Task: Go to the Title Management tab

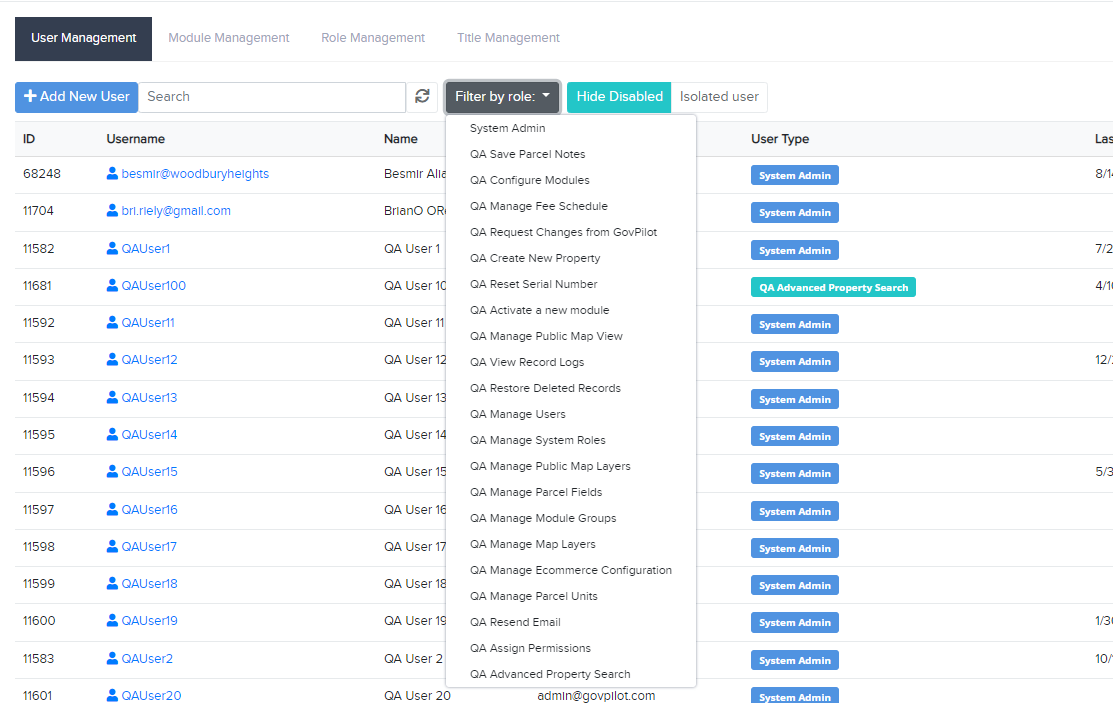Action: 508,38
